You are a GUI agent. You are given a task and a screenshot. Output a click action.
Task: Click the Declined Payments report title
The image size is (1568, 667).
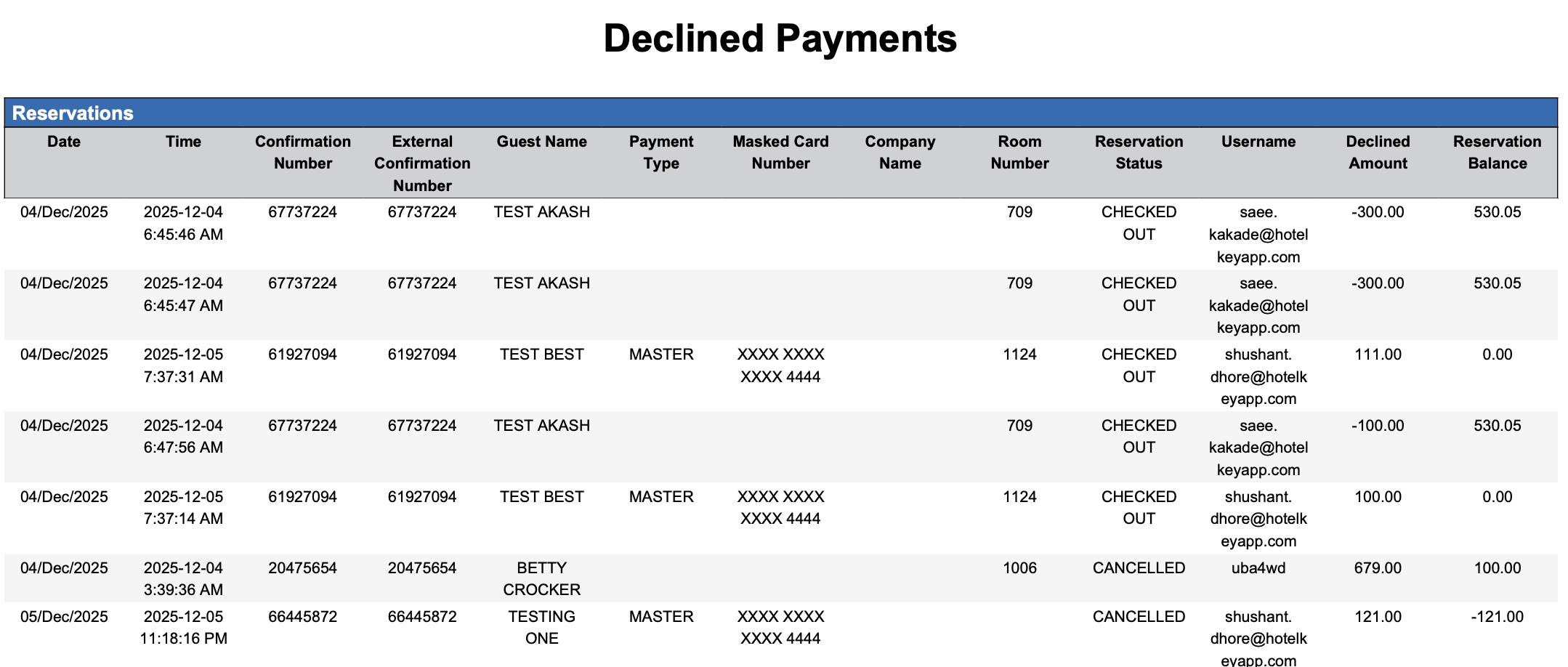pyautogui.click(x=780, y=39)
